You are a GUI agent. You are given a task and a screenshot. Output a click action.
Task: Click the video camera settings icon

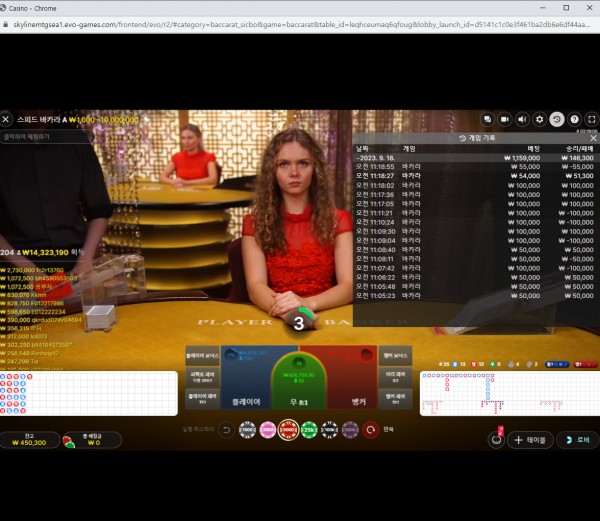pyautogui.click(x=505, y=119)
